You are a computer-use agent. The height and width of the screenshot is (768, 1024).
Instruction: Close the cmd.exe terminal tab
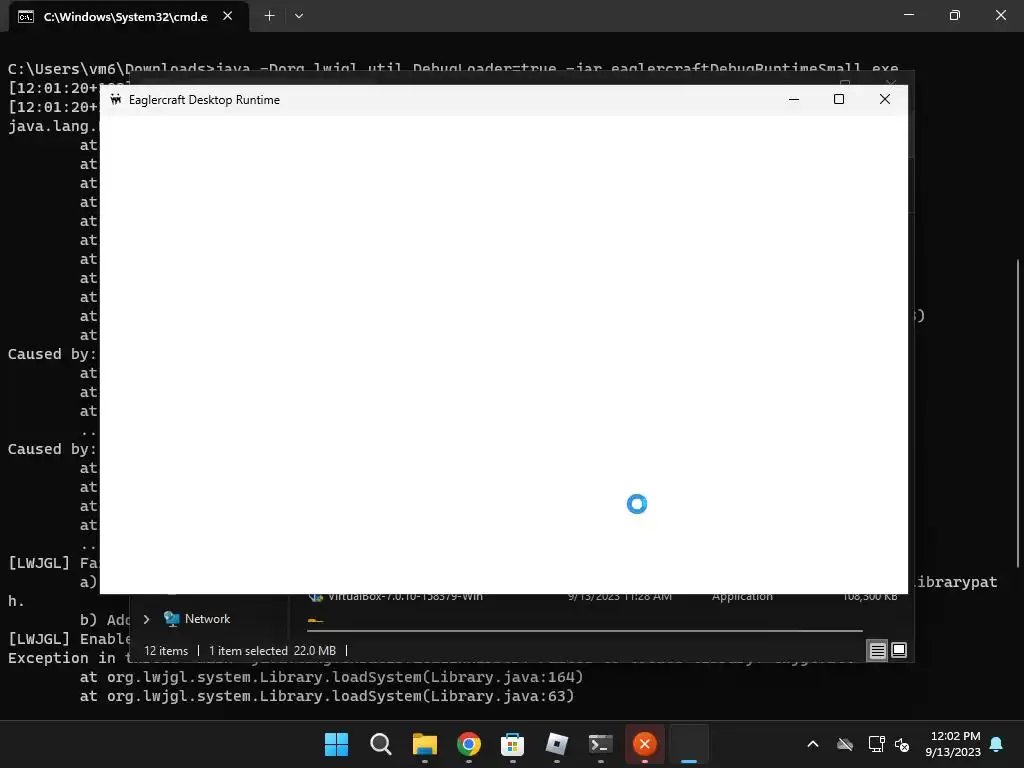tap(227, 16)
